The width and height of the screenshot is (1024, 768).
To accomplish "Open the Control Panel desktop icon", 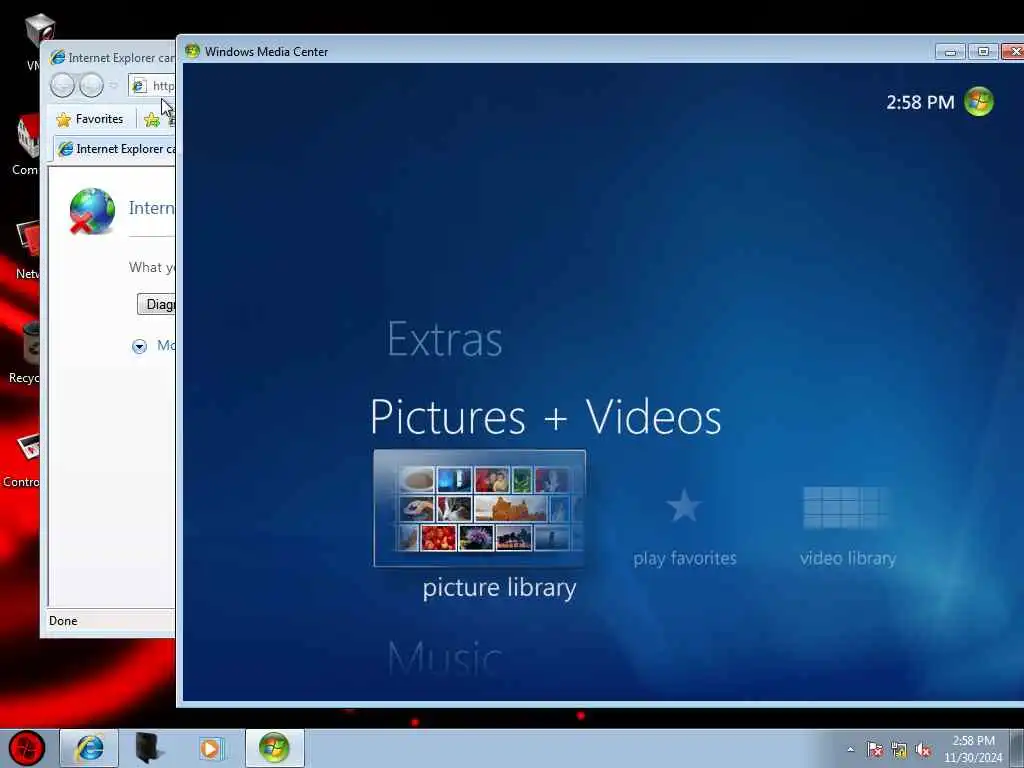I will coord(21,459).
